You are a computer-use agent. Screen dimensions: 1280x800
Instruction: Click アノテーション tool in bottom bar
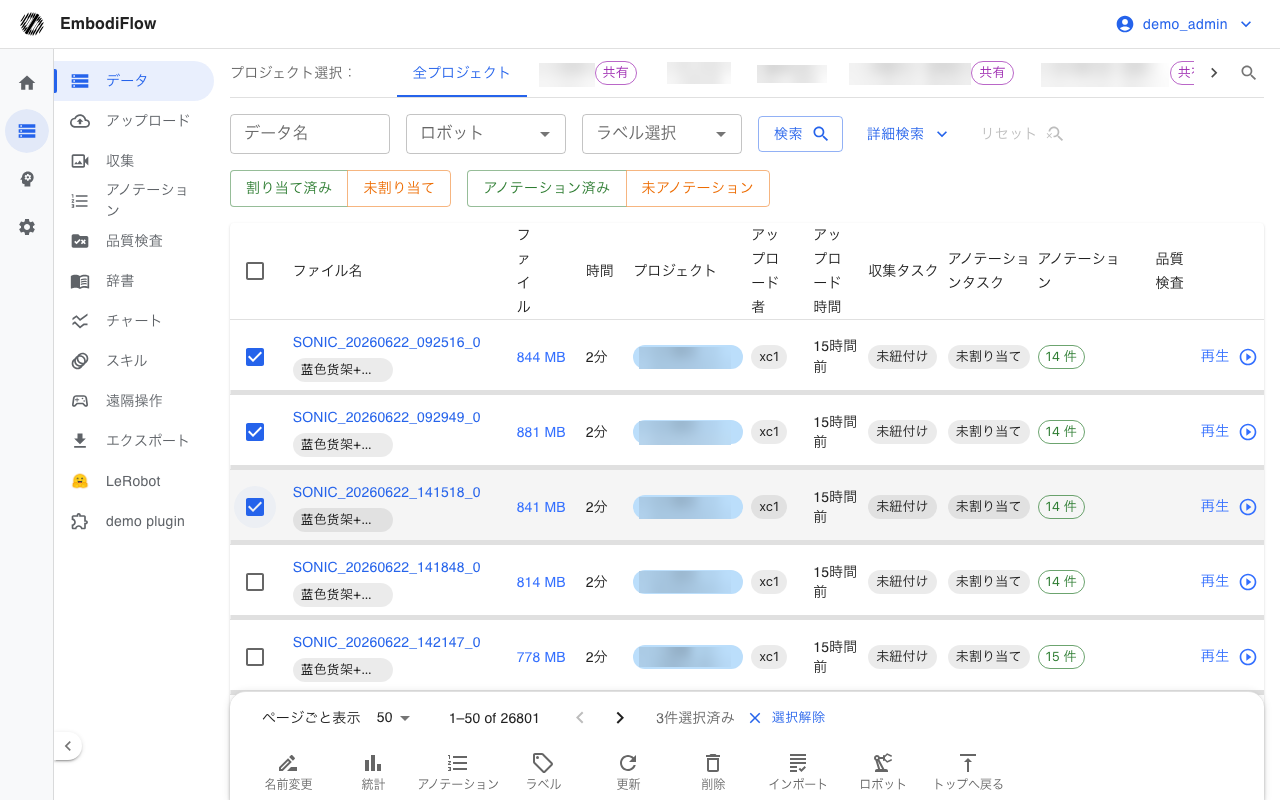[x=458, y=772]
